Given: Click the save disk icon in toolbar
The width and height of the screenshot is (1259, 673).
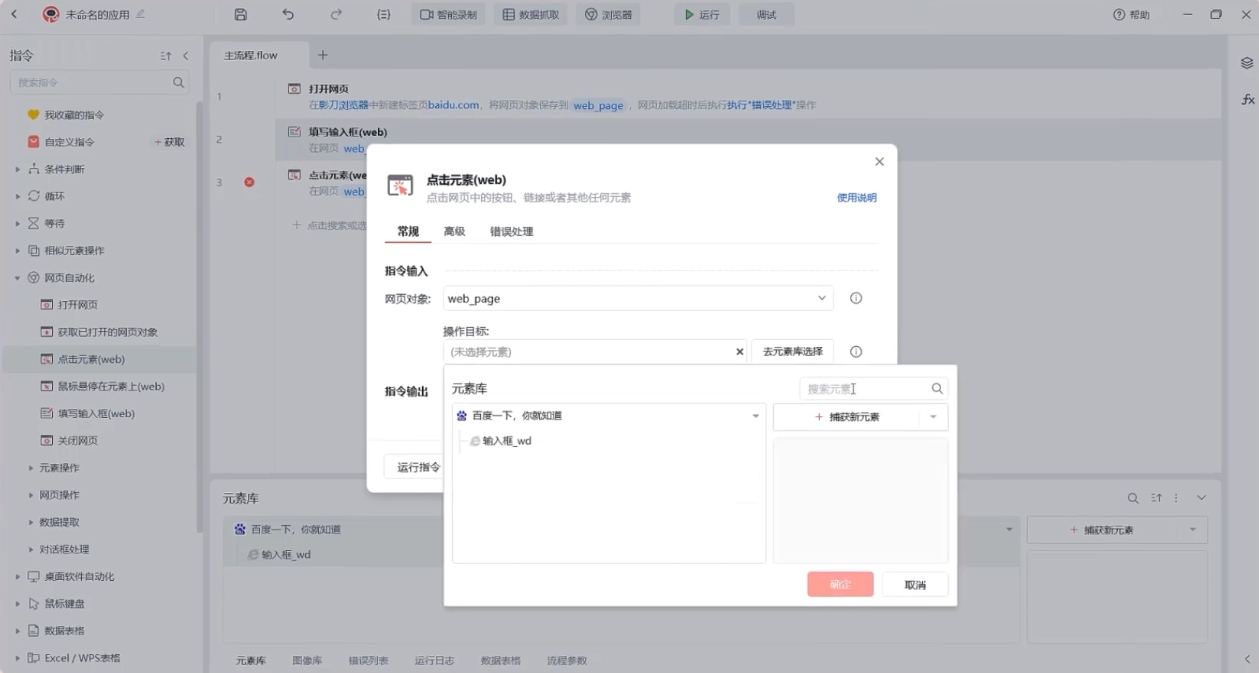Looking at the screenshot, I should point(240,15).
